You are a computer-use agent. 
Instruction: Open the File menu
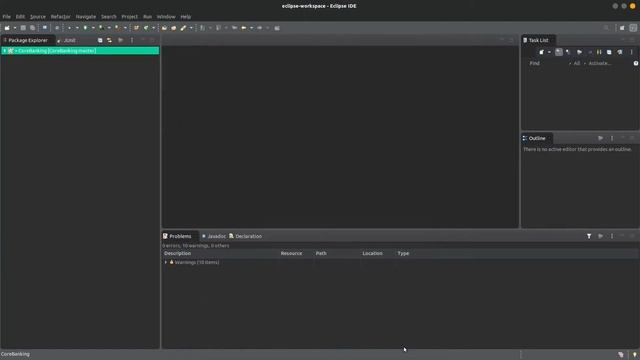click(x=7, y=17)
